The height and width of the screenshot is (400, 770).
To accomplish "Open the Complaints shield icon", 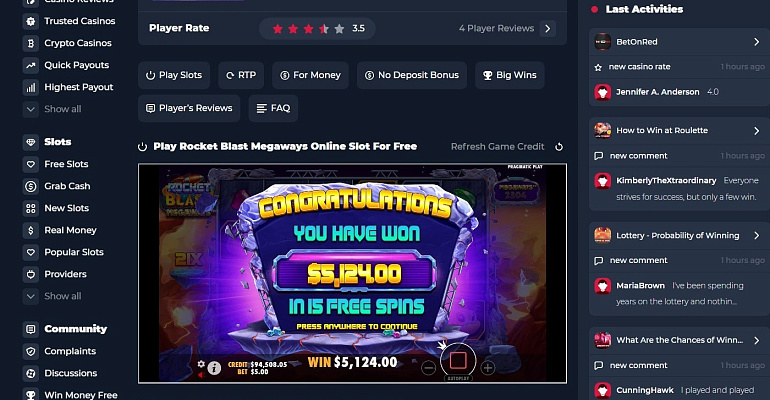I will 30,351.
